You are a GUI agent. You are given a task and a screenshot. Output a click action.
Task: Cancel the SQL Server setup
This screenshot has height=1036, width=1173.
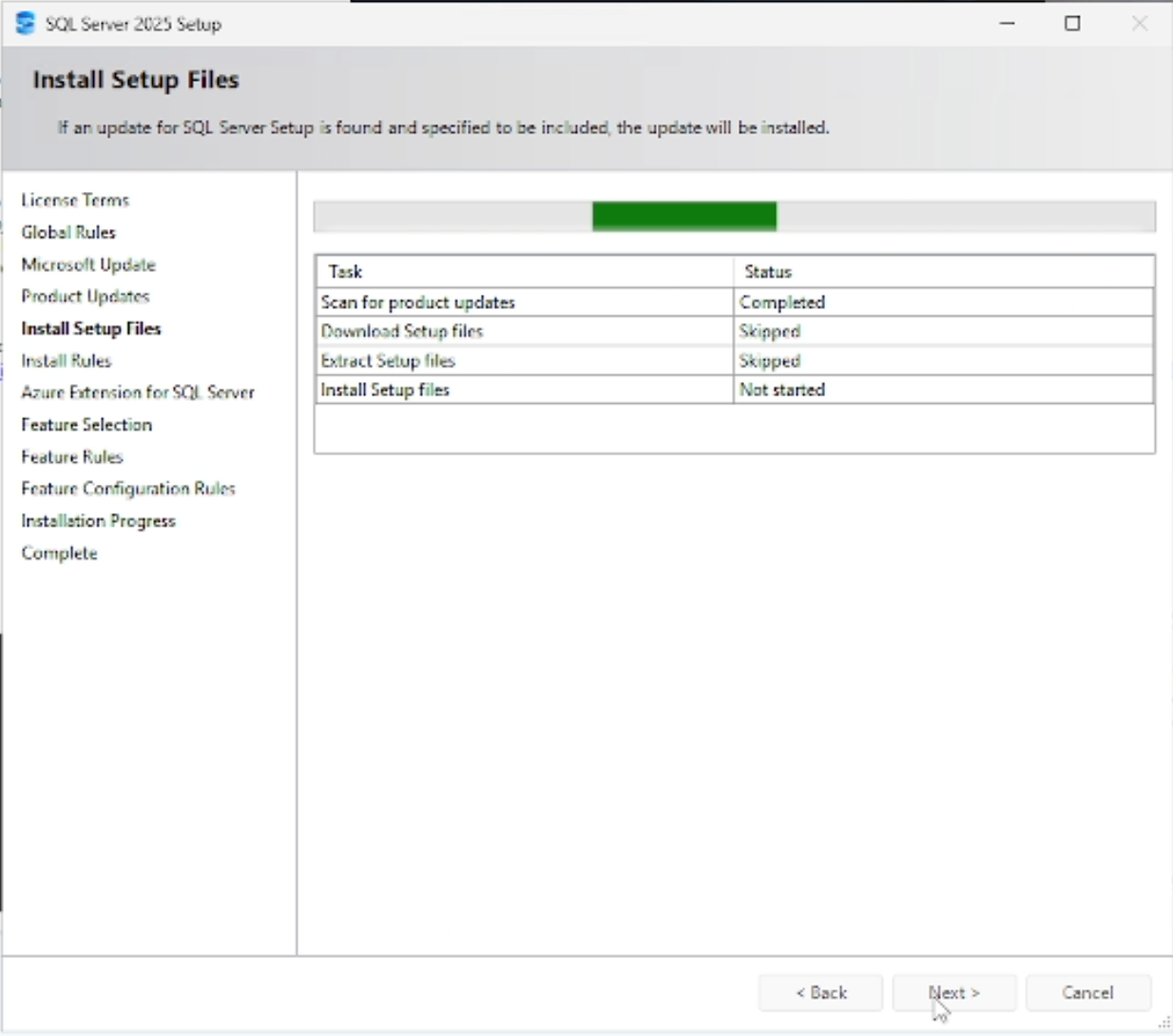click(x=1087, y=992)
